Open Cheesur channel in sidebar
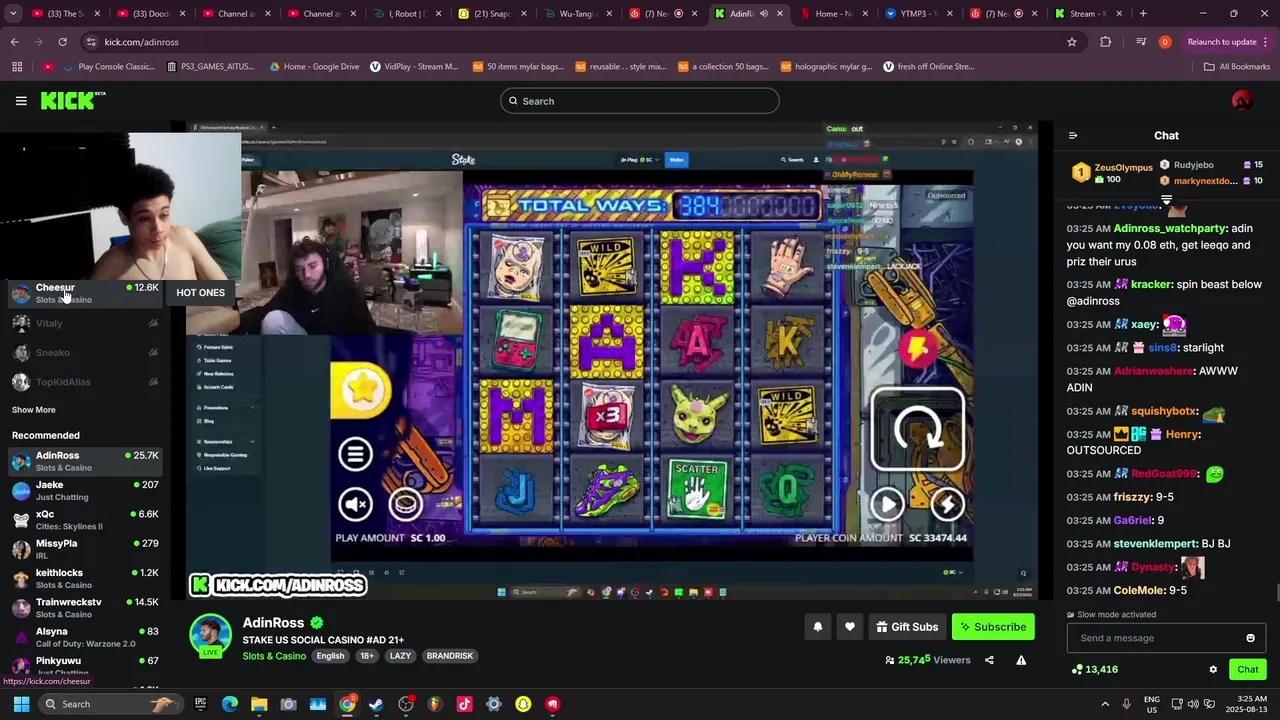This screenshot has width=1280, height=720. tap(84, 293)
